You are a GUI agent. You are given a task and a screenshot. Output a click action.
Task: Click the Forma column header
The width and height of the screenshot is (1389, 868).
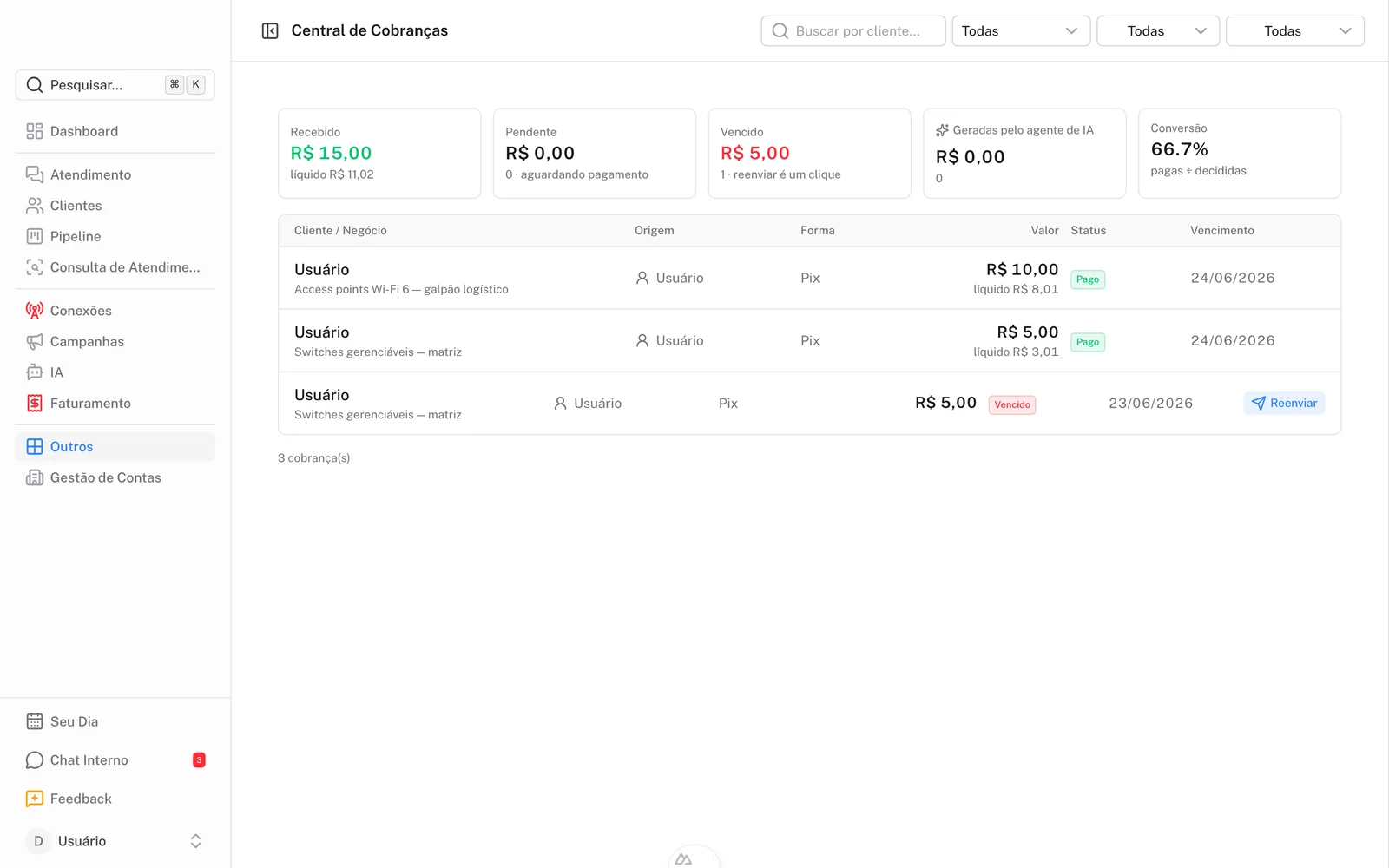tap(818, 231)
